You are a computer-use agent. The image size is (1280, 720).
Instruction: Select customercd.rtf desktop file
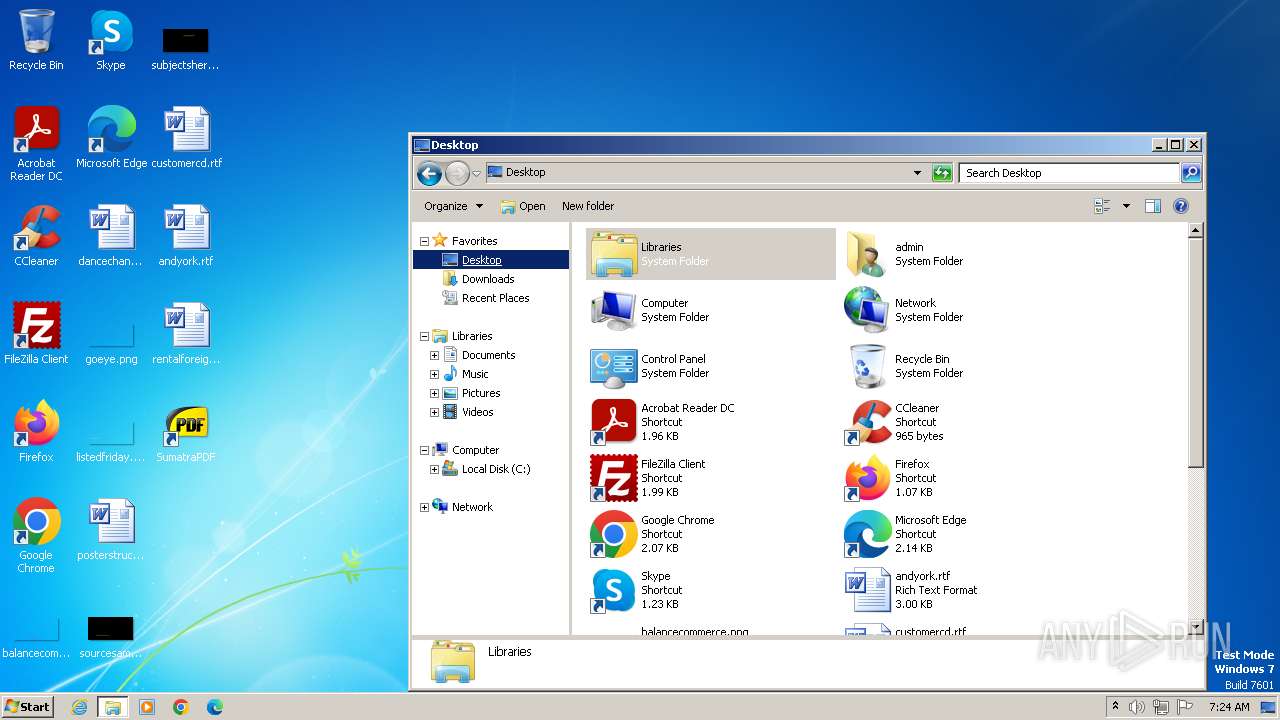point(186,138)
